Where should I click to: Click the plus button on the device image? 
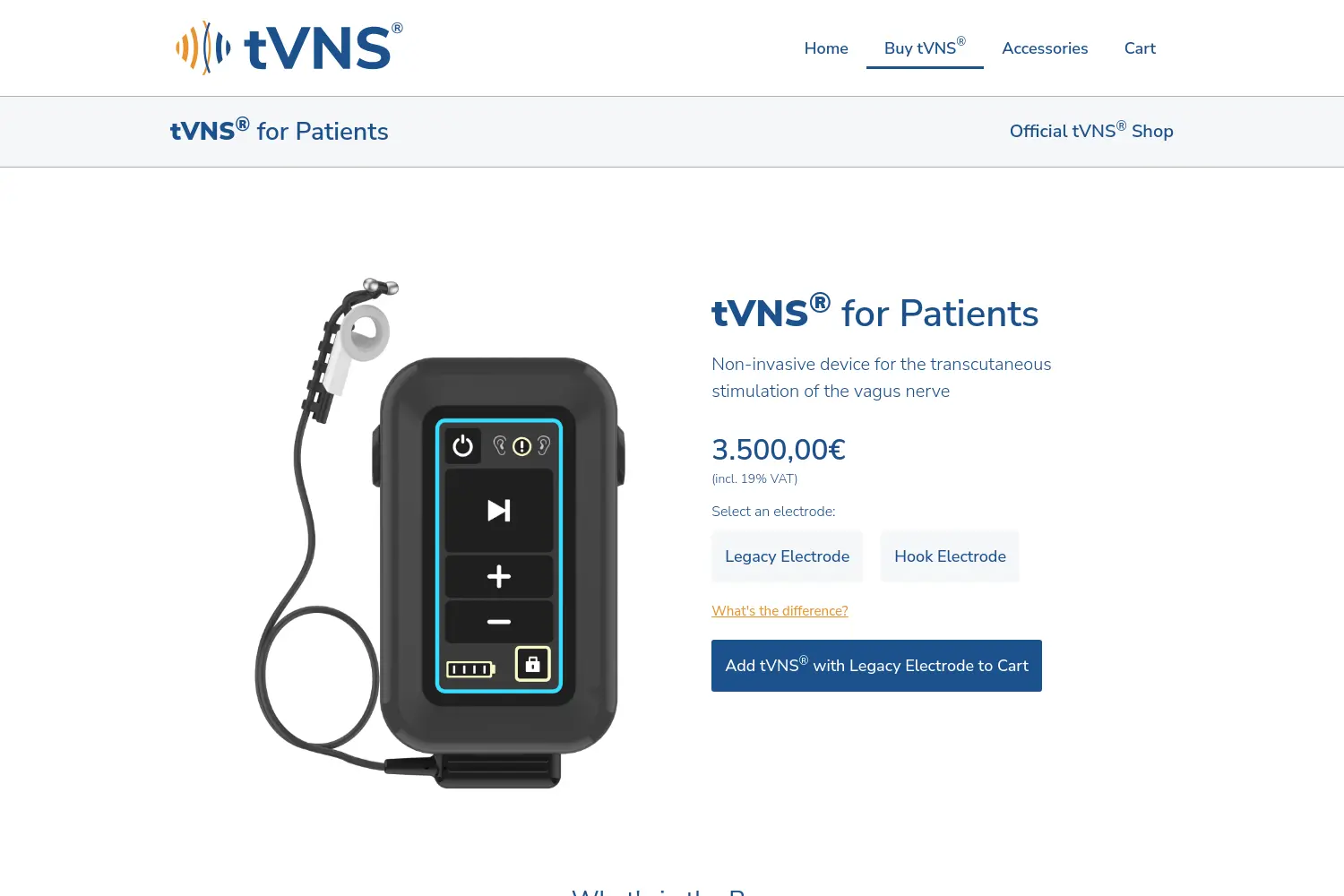[499, 576]
